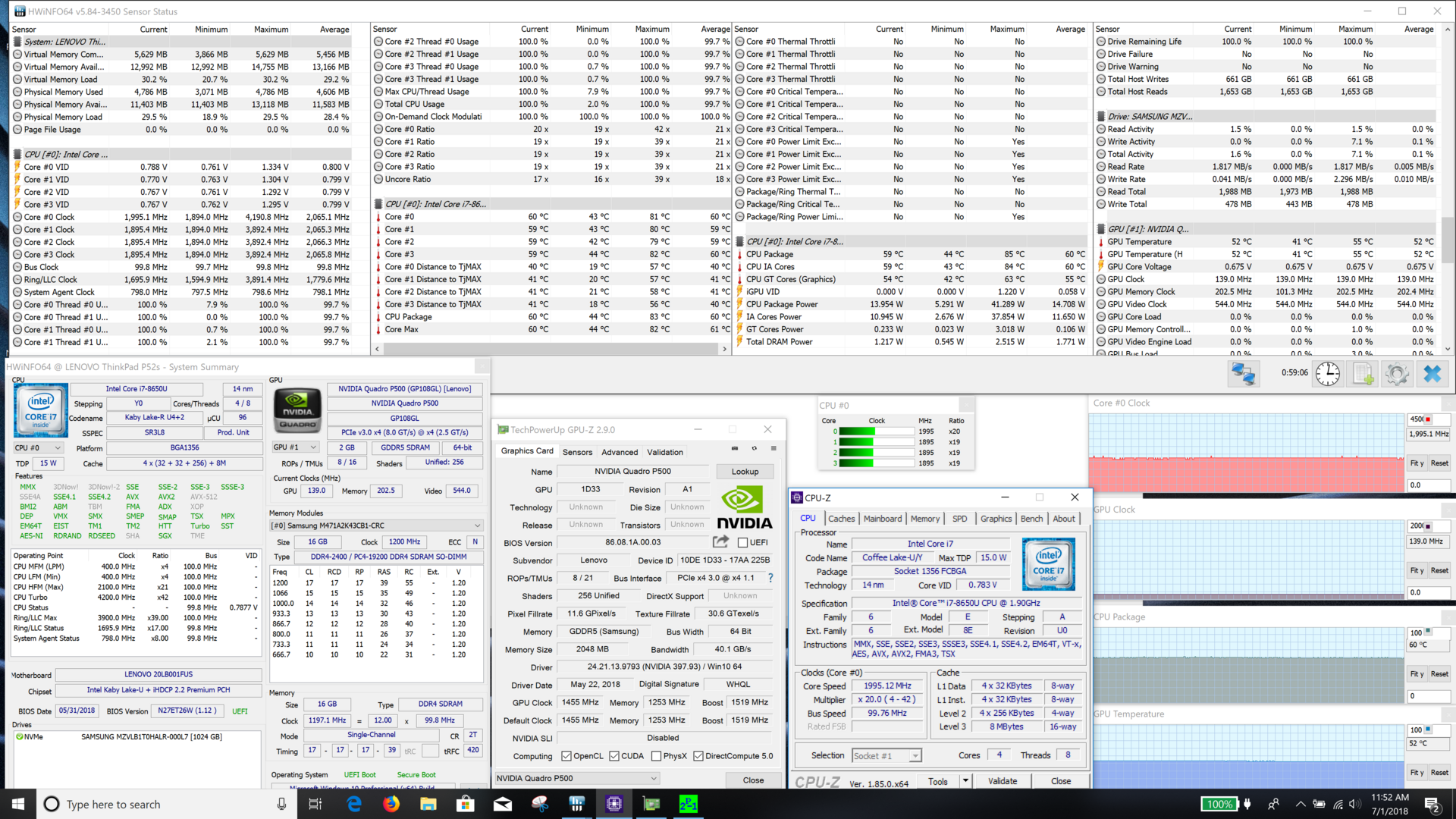Click the blue X close-sensors icon
This screenshot has height=819, width=1456.
pos(1432,373)
